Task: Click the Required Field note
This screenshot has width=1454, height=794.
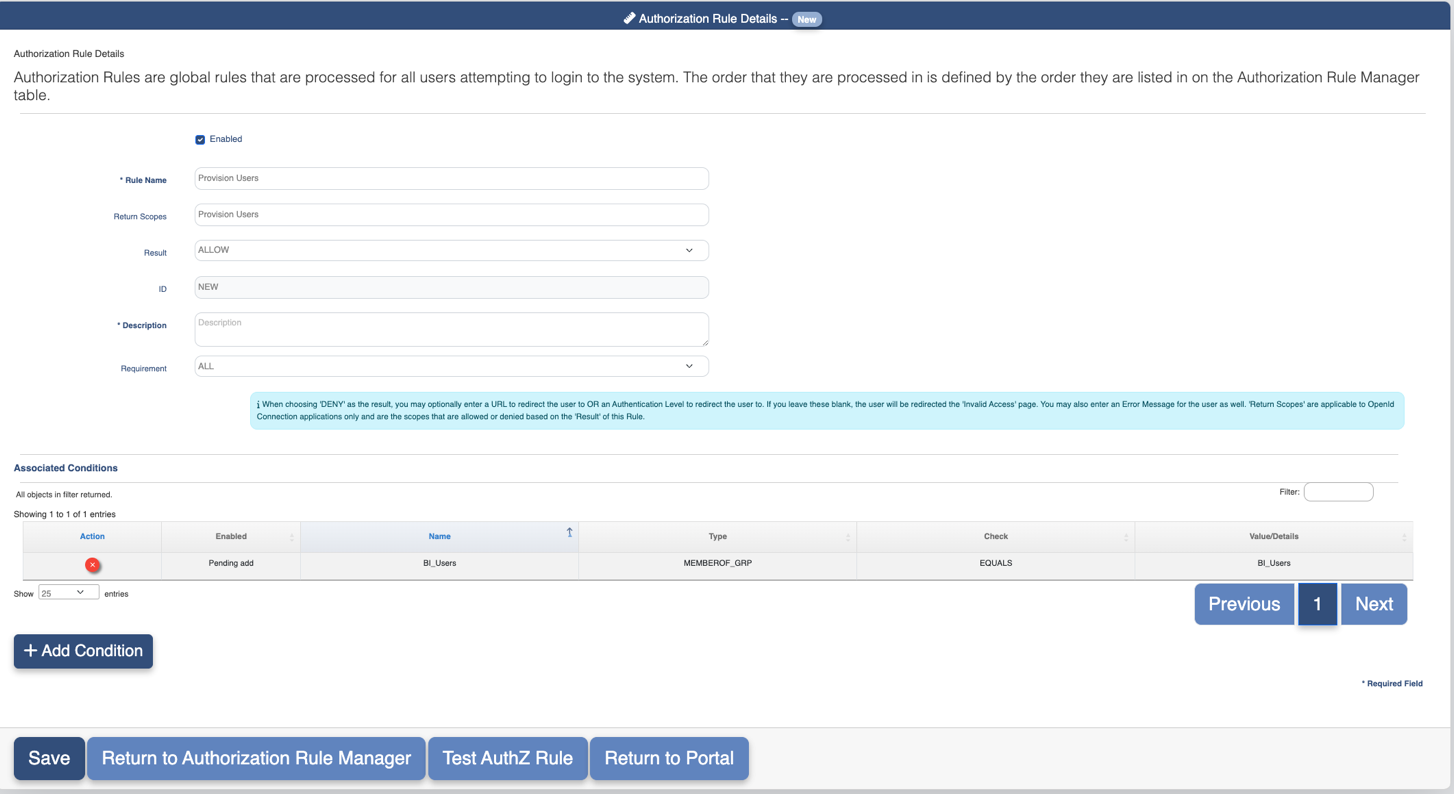Action: click(x=1392, y=684)
